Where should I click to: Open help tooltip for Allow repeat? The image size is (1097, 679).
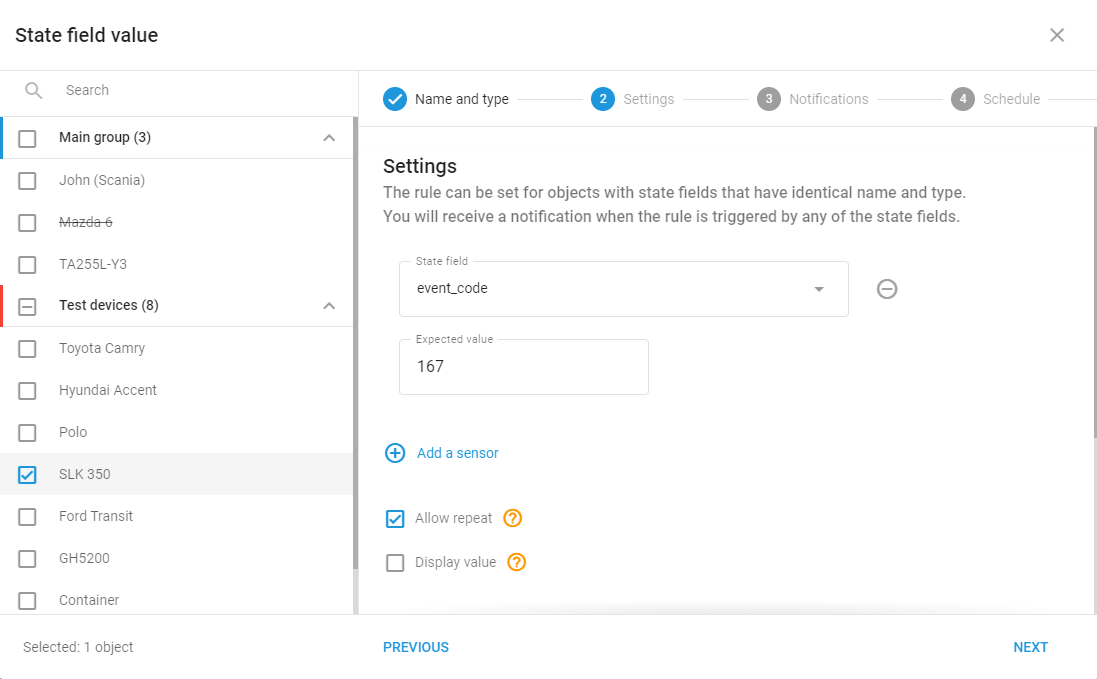[x=513, y=518]
